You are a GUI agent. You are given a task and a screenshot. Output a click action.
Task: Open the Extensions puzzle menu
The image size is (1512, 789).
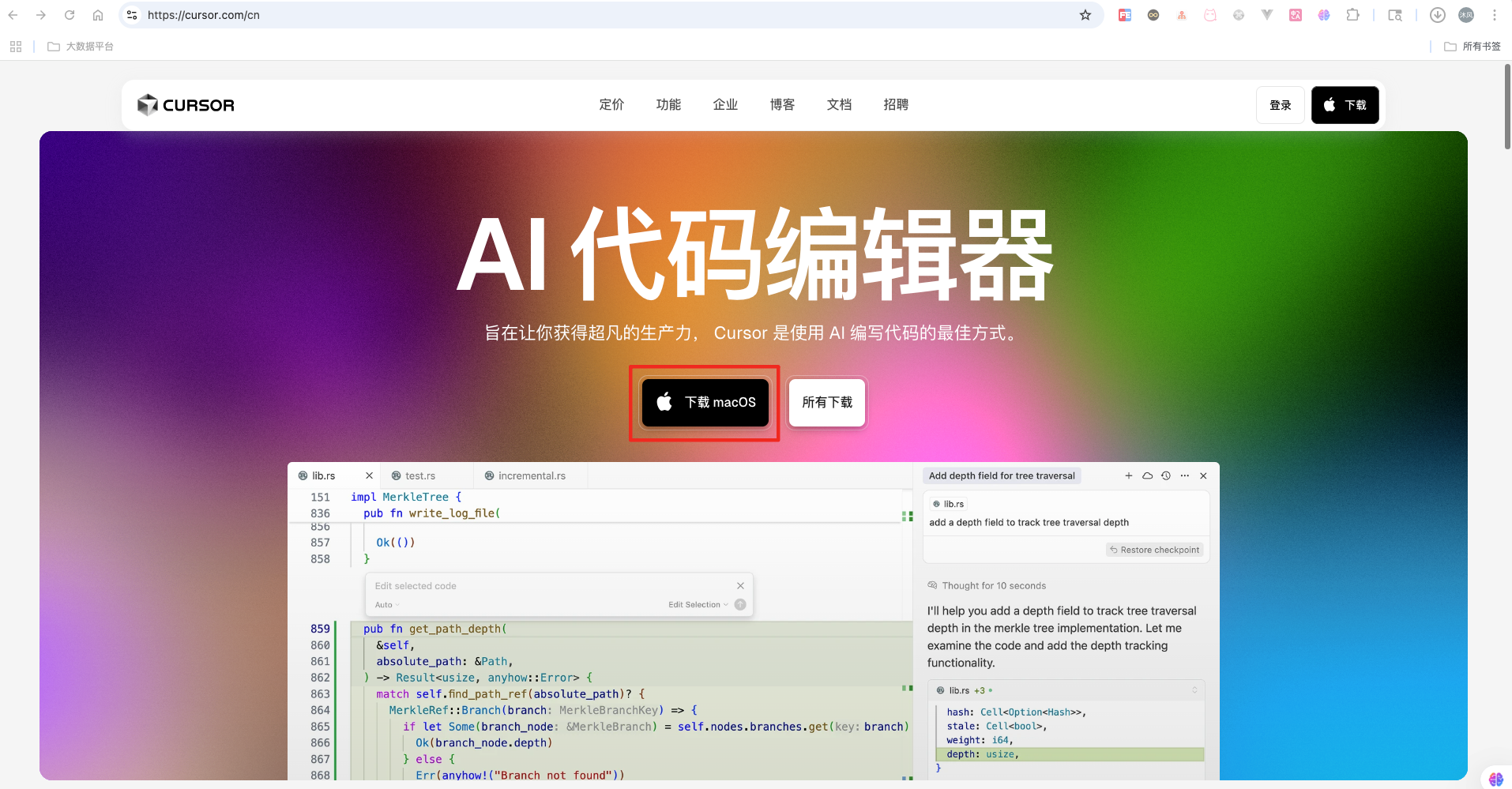point(1353,15)
